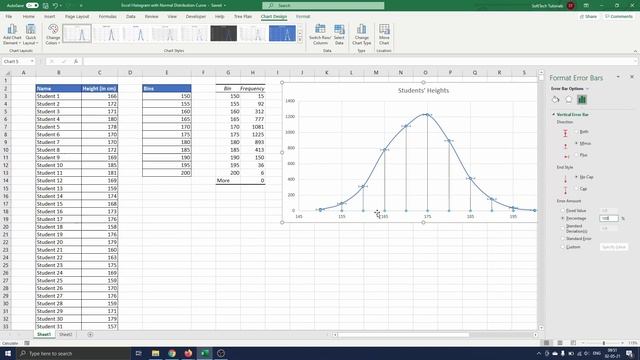The height and width of the screenshot is (360, 640).
Task: Click the Windows taskbar search box
Action: pos(73,353)
